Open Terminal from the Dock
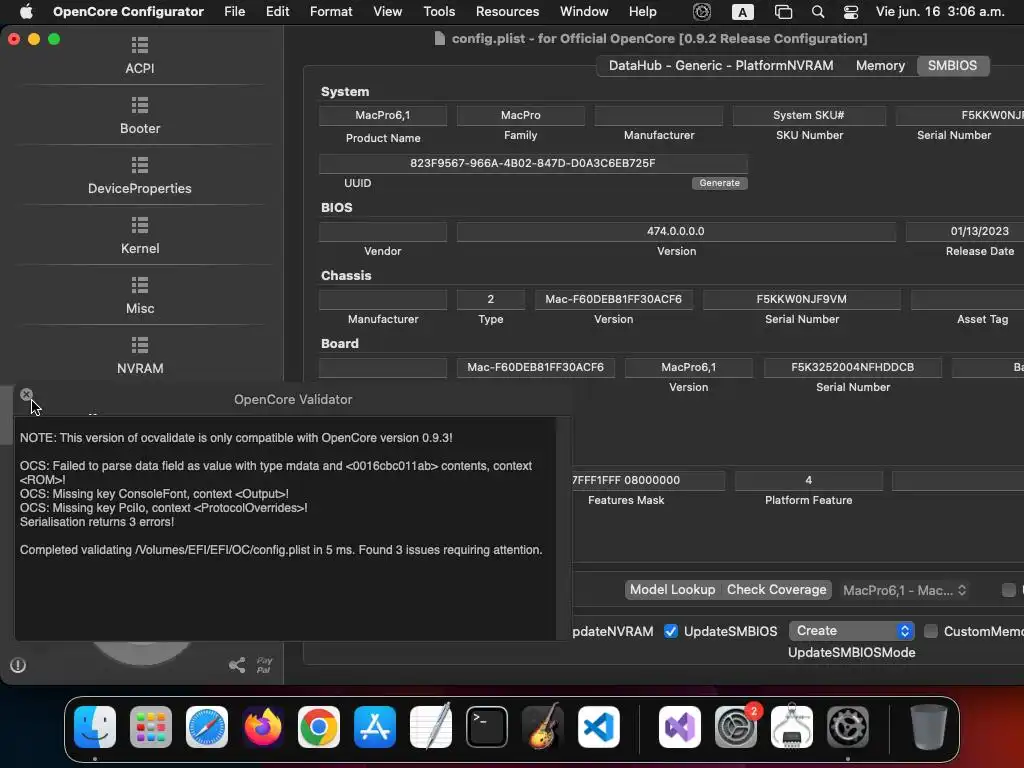Image resolution: width=1024 pixels, height=768 pixels. pyautogui.click(x=487, y=727)
